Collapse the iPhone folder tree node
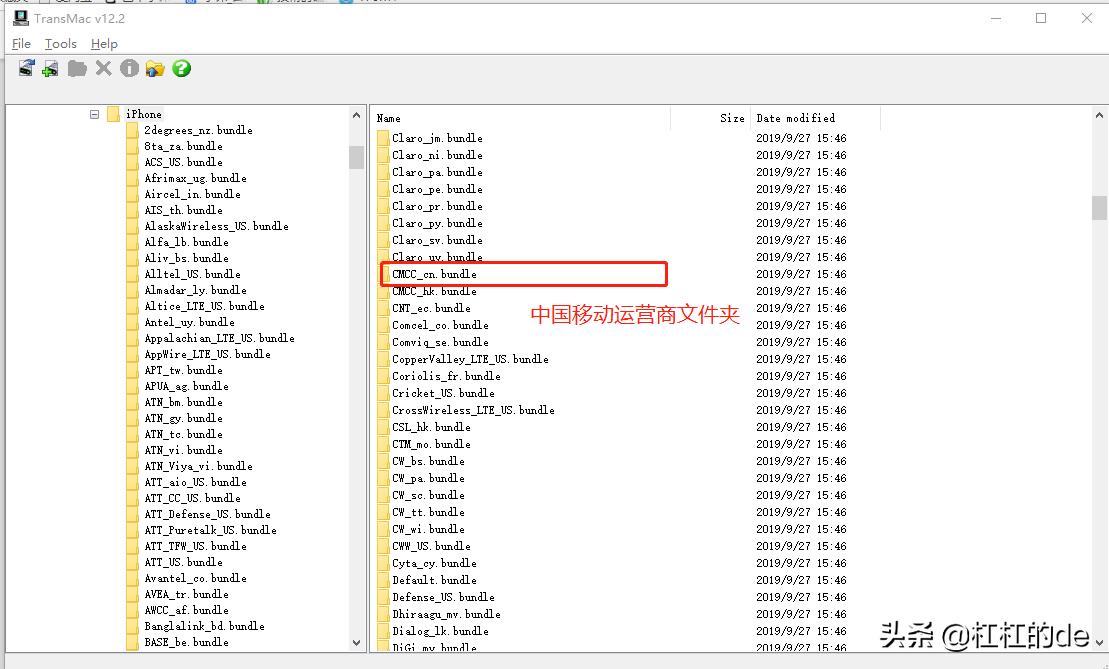1109x669 pixels. (94, 114)
